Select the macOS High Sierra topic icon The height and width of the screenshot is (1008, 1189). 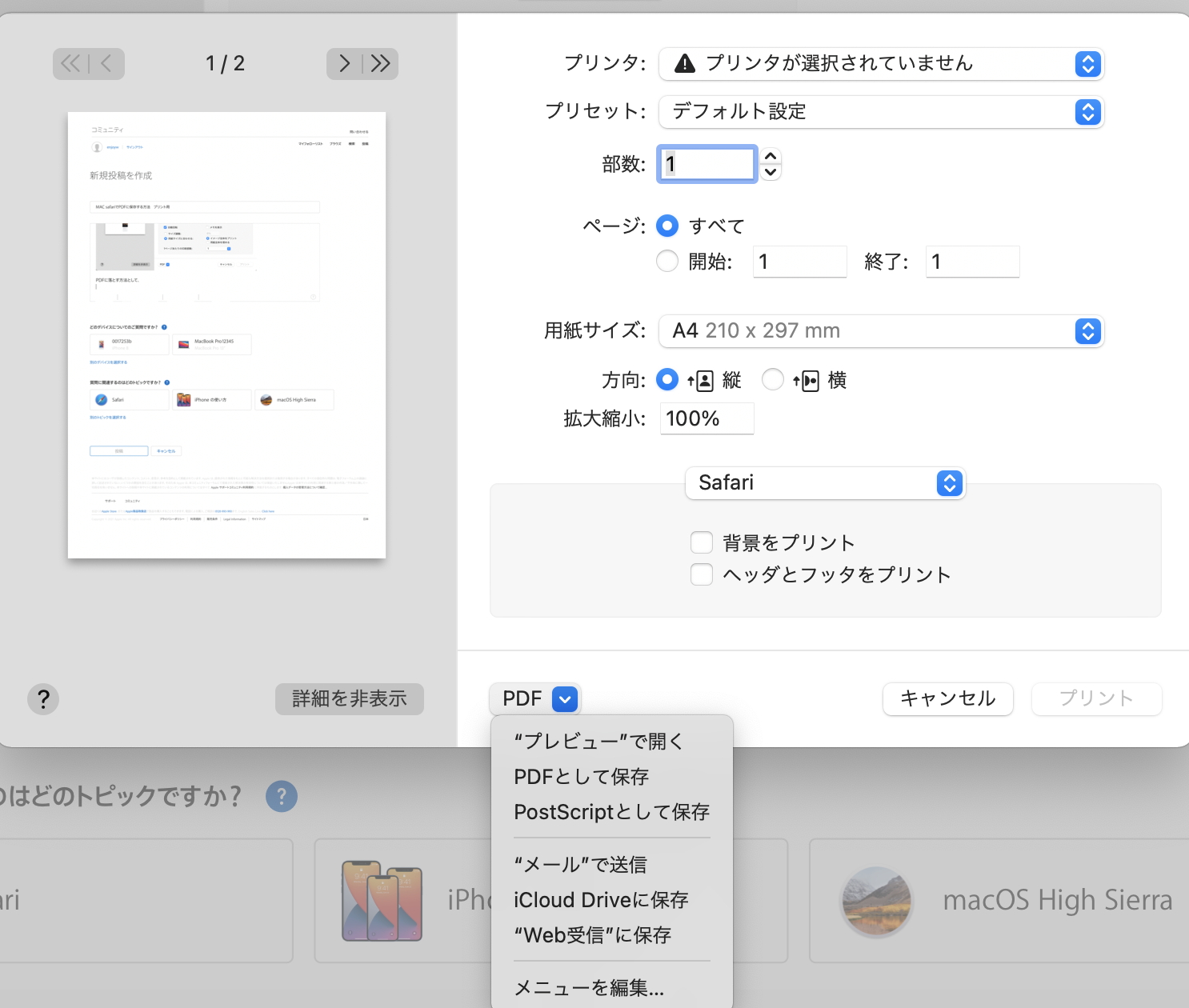pos(876,901)
